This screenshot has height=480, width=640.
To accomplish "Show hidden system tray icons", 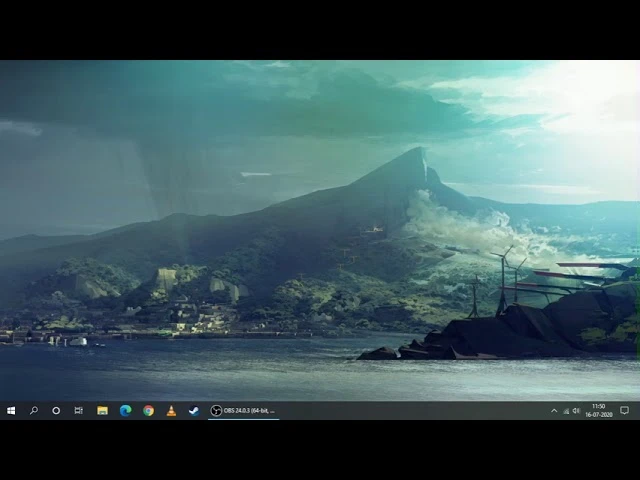I will (554, 411).
